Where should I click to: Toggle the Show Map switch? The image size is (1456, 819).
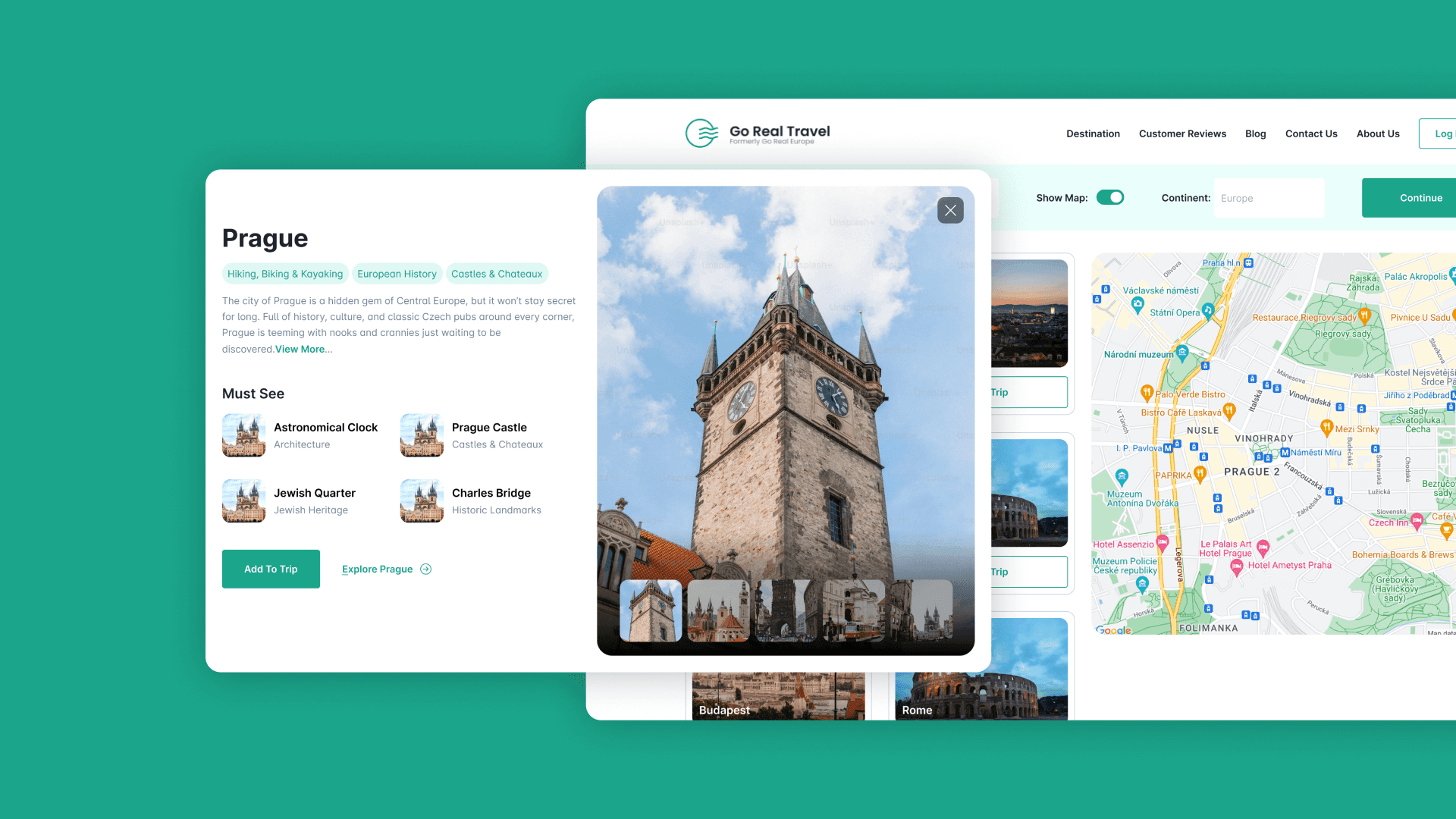click(1110, 198)
